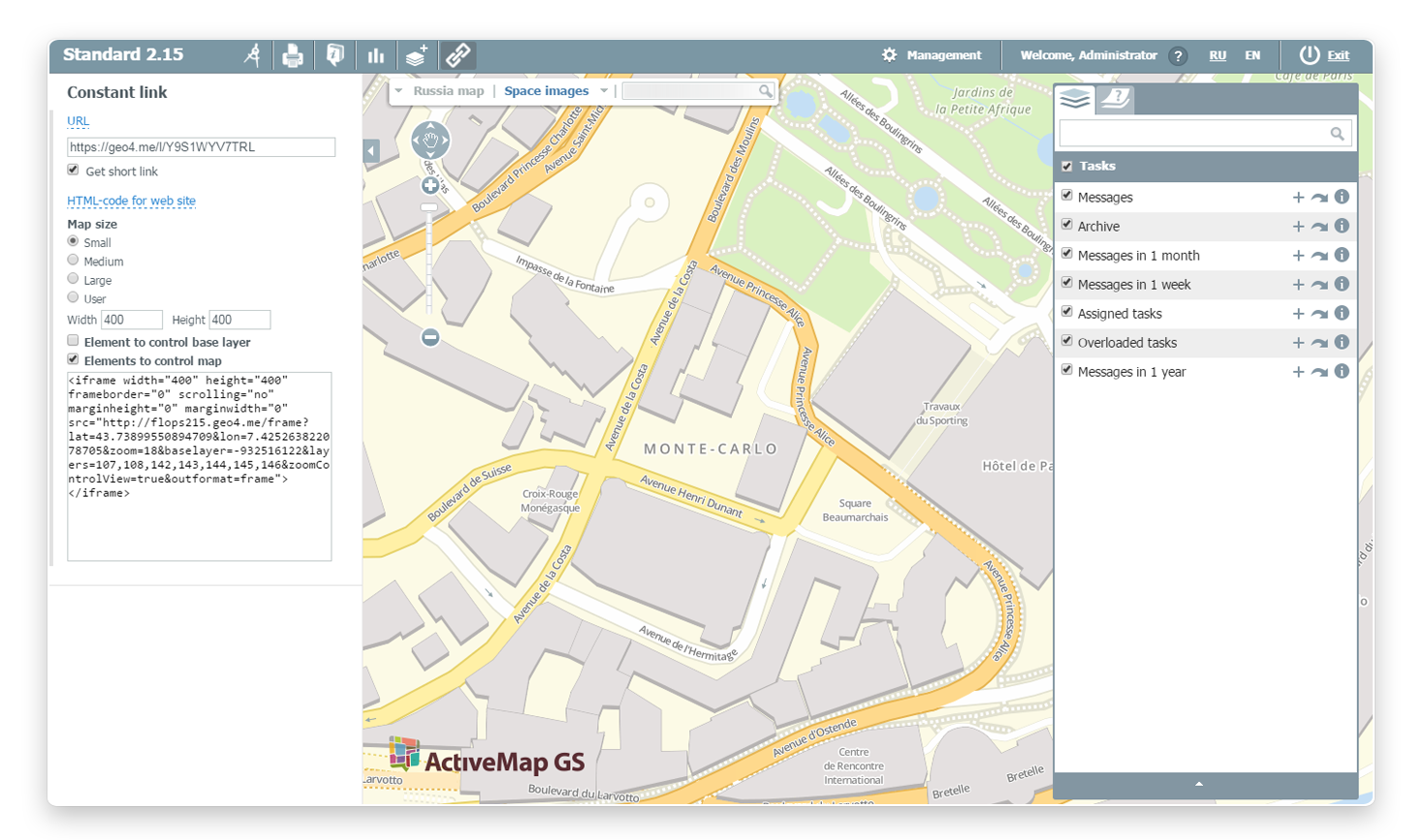Uncheck the Get short link checkbox
The image size is (1425, 840).
tap(74, 171)
